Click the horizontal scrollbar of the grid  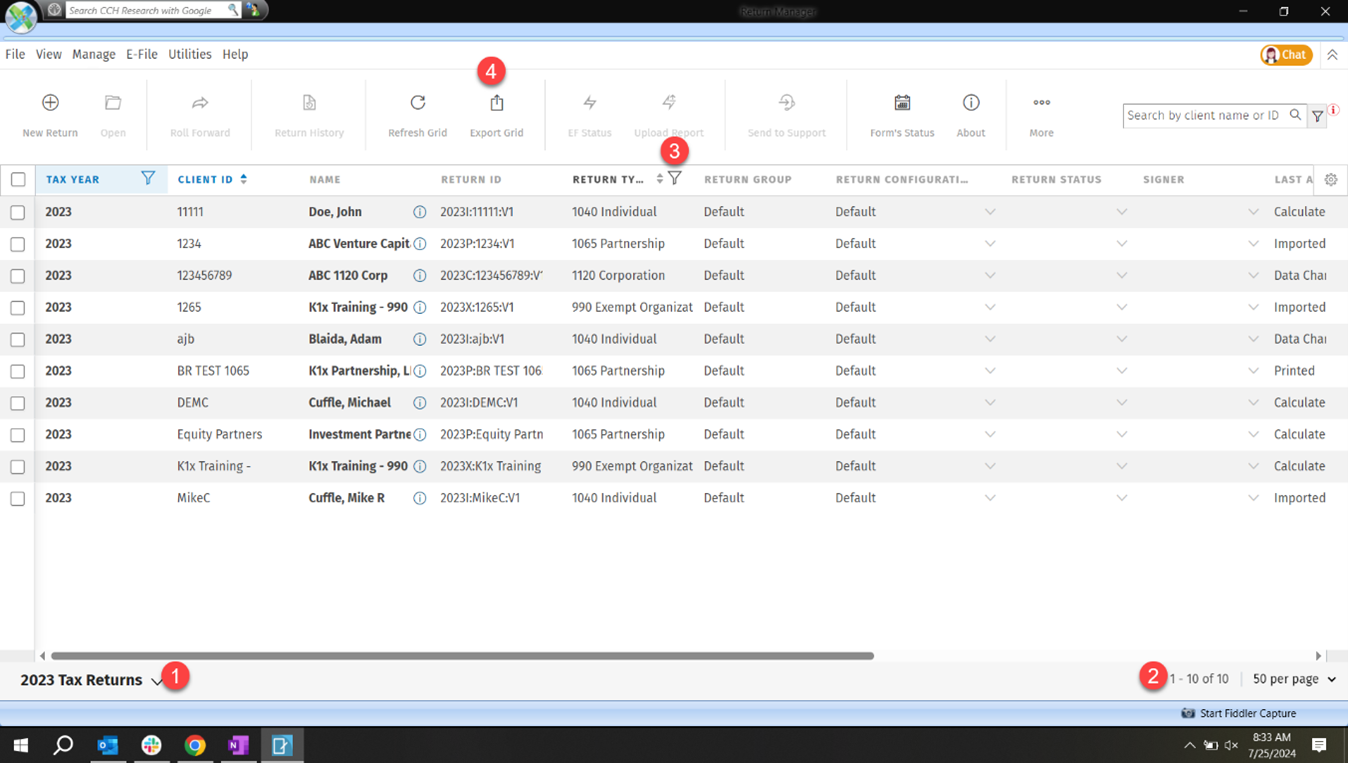(462, 656)
